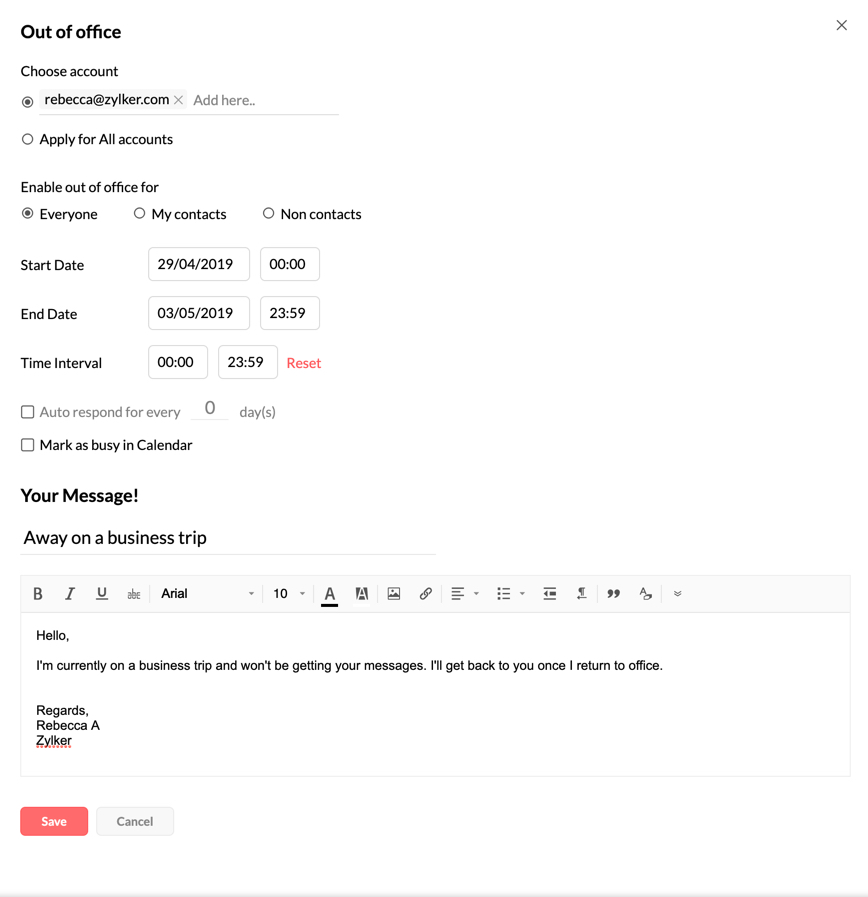Open the font color picker
The image size is (868, 897).
tap(330, 594)
